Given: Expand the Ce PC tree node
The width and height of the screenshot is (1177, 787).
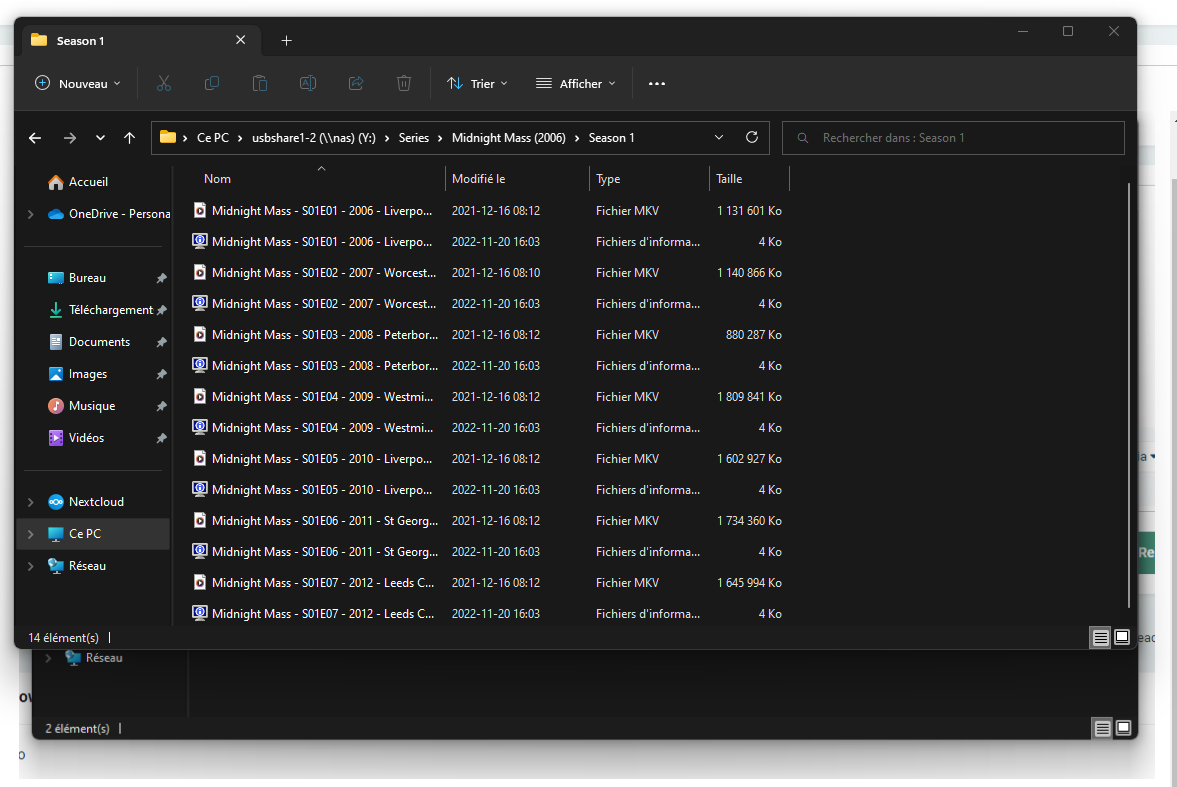Looking at the screenshot, I should tap(31, 534).
